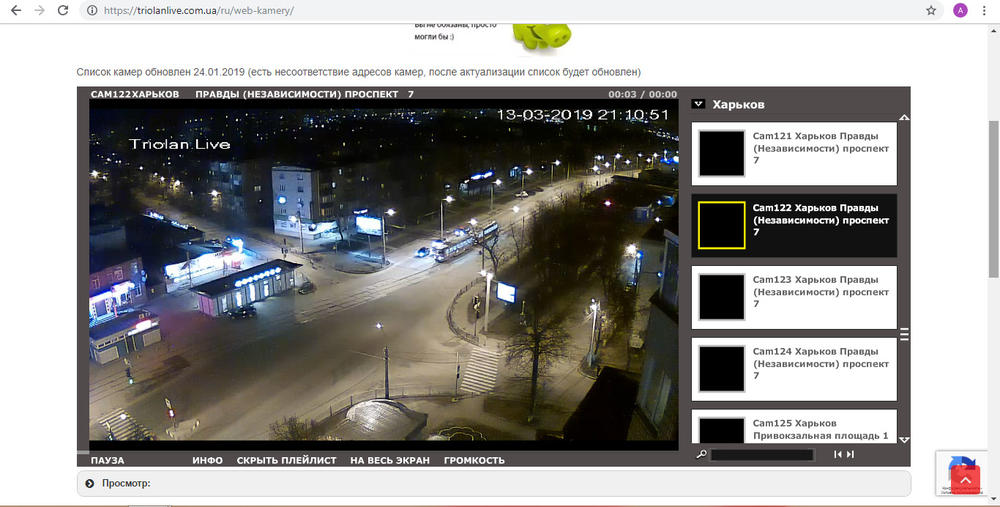Skip to the next camera
This screenshot has width=1000, height=507.
tap(850, 454)
